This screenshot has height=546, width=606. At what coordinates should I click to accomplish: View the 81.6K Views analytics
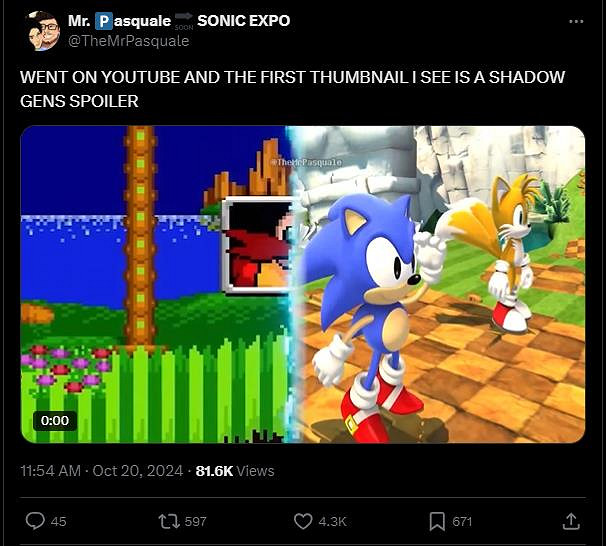pyautogui.click(x=235, y=471)
